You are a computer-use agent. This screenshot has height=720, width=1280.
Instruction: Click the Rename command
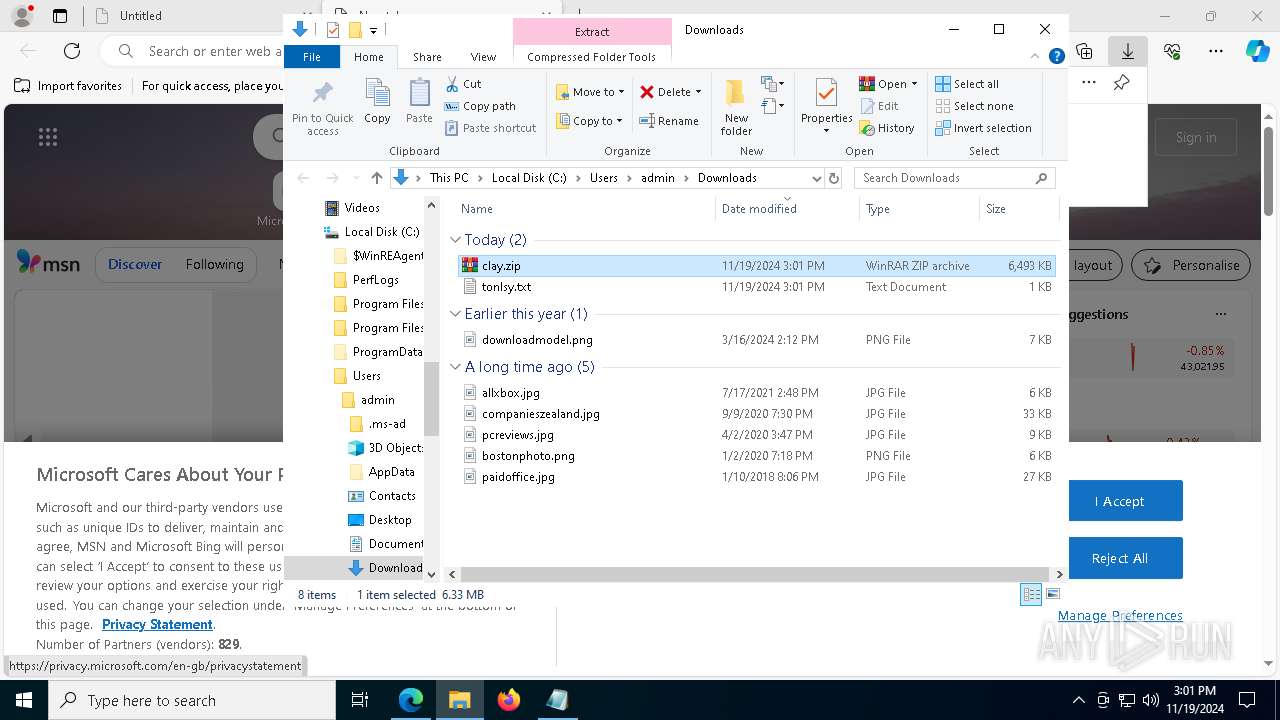(669, 121)
